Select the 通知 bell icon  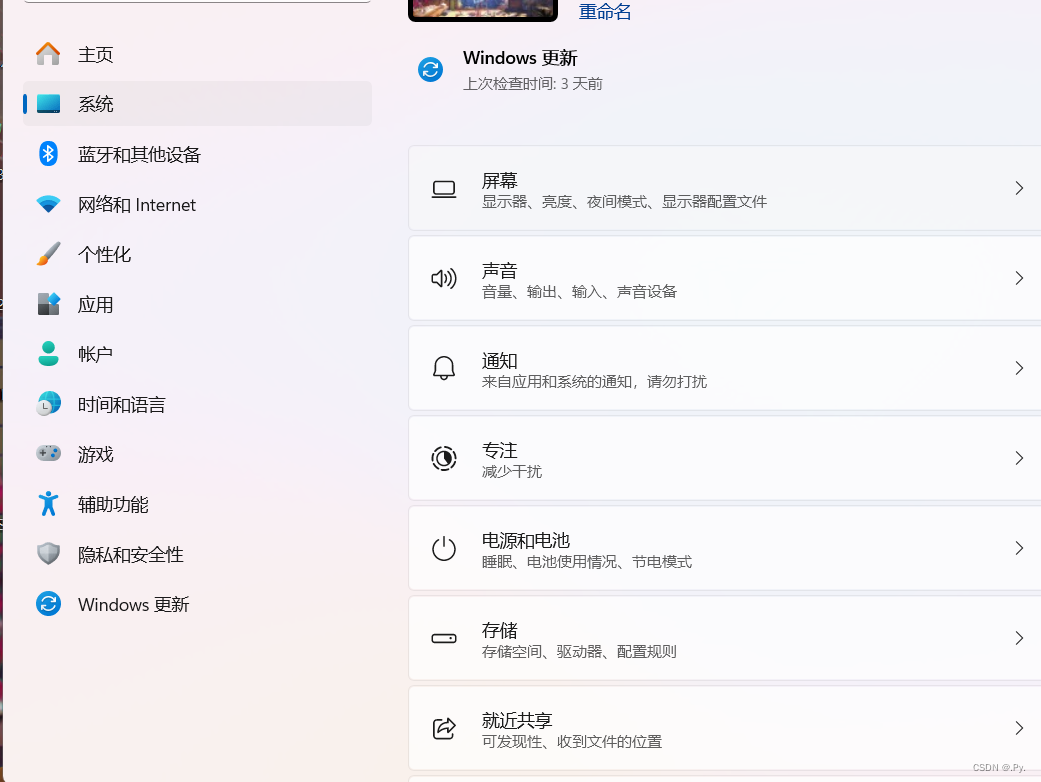tap(444, 368)
